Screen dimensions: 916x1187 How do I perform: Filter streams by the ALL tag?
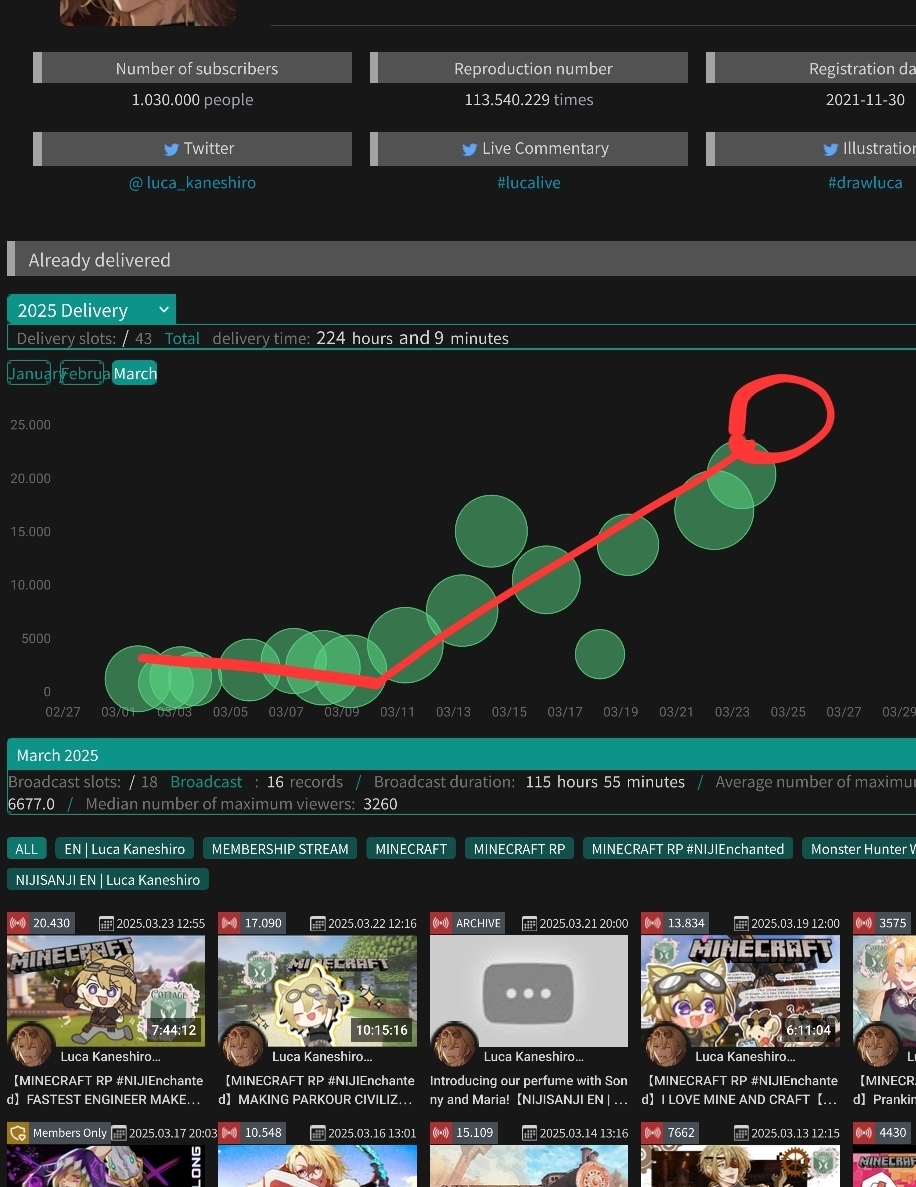tap(26, 849)
